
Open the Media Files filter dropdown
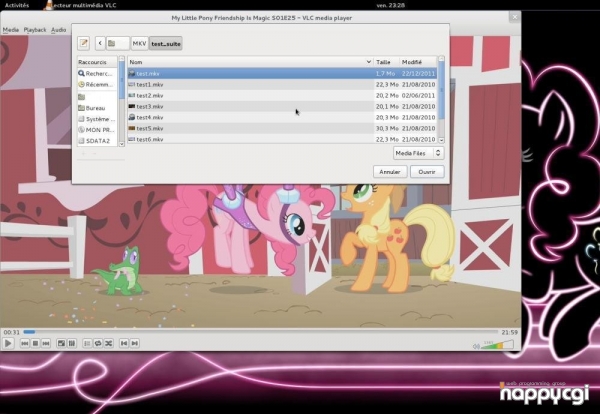(x=419, y=153)
